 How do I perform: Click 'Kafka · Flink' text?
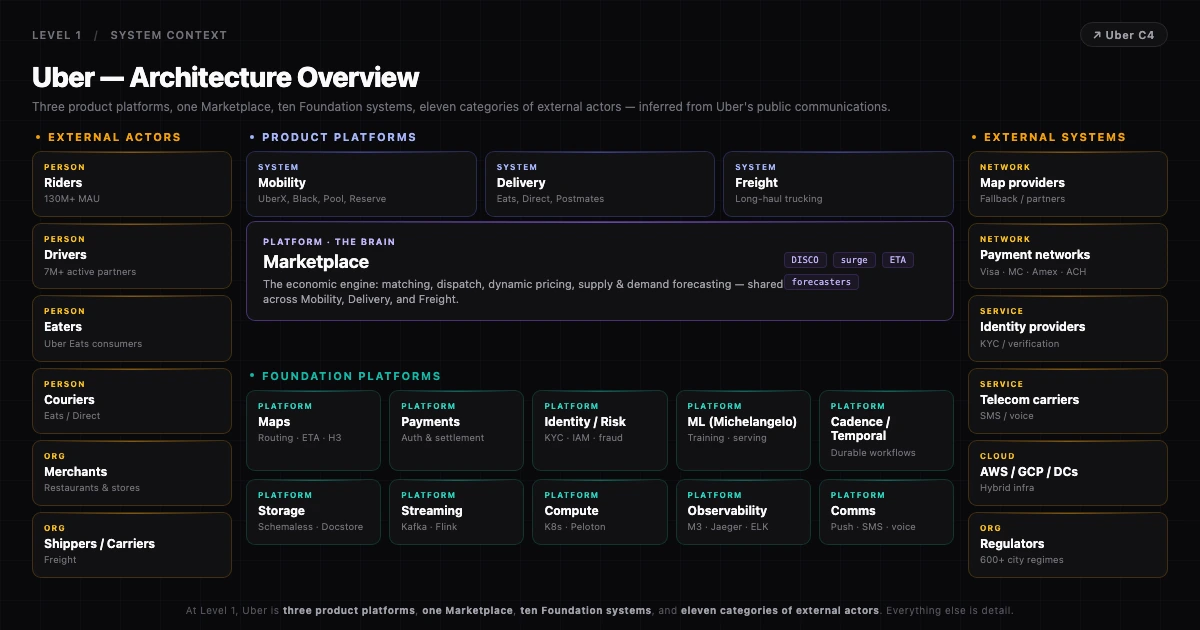click(x=429, y=527)
